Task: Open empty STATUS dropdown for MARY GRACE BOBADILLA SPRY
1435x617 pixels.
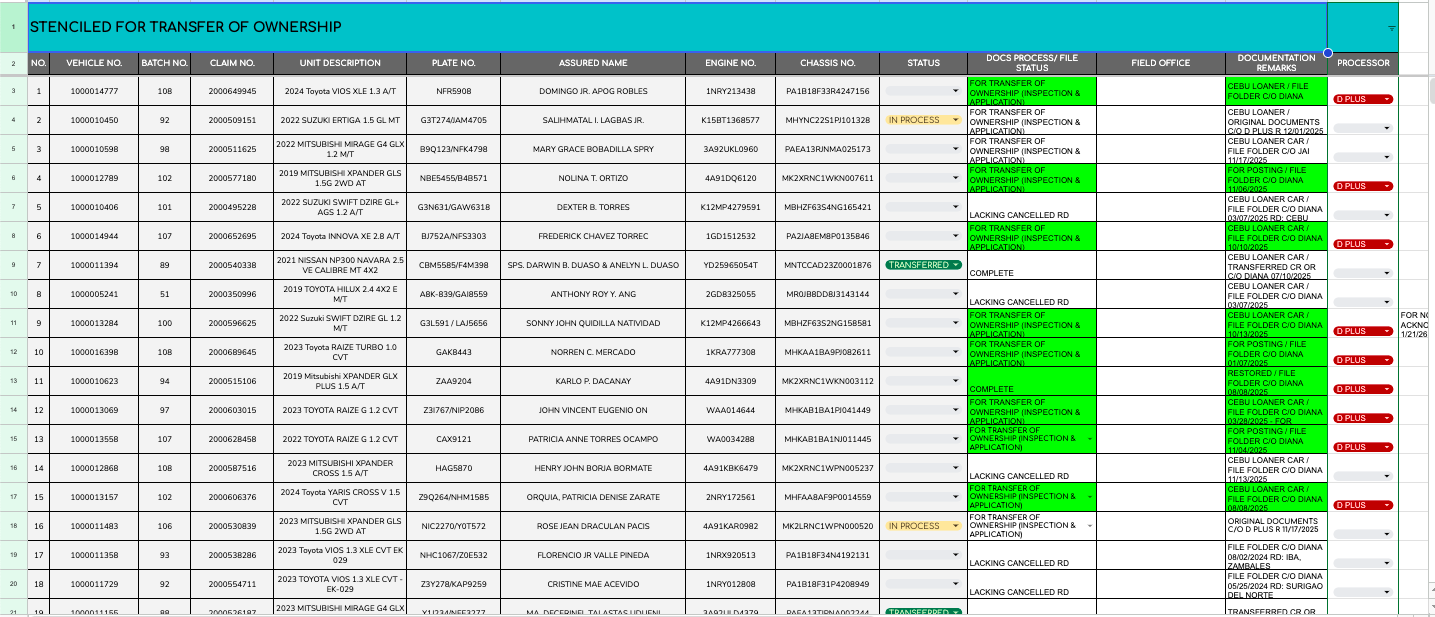Action: (923, 149)
